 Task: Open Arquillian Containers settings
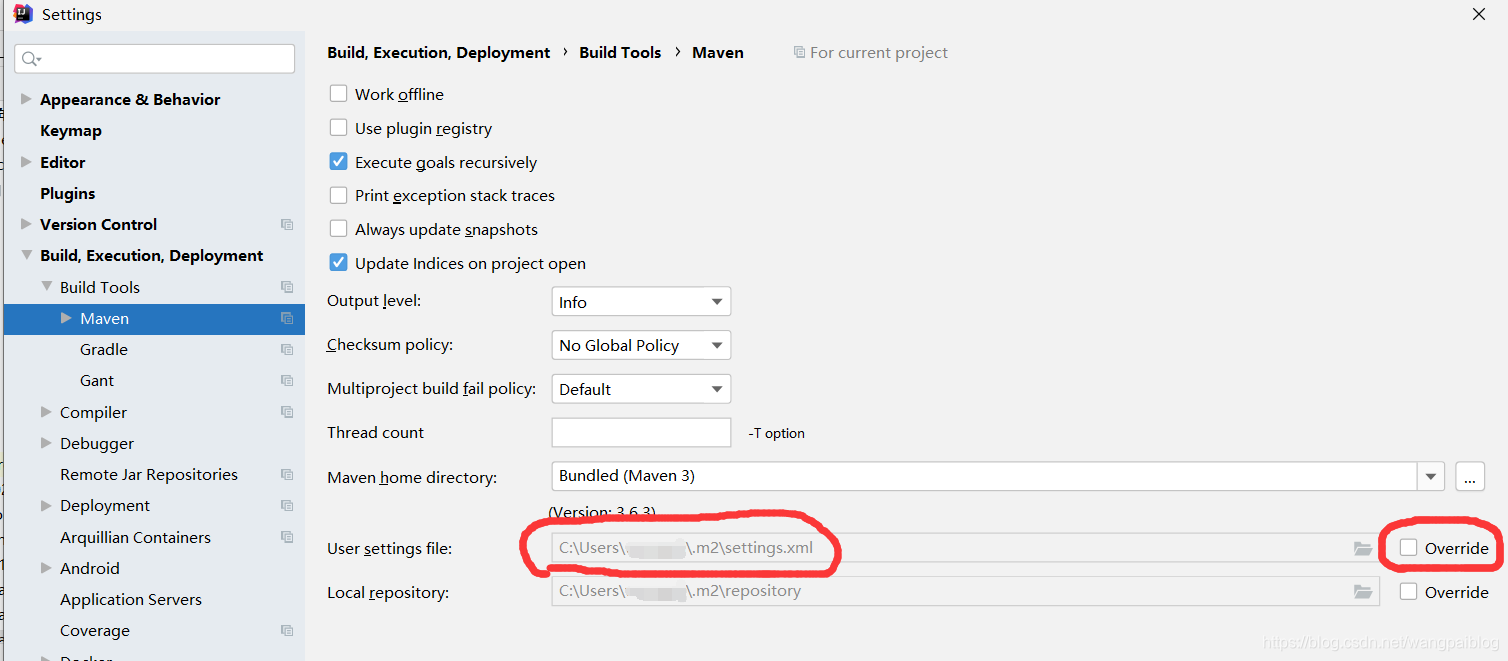point(135,537)
